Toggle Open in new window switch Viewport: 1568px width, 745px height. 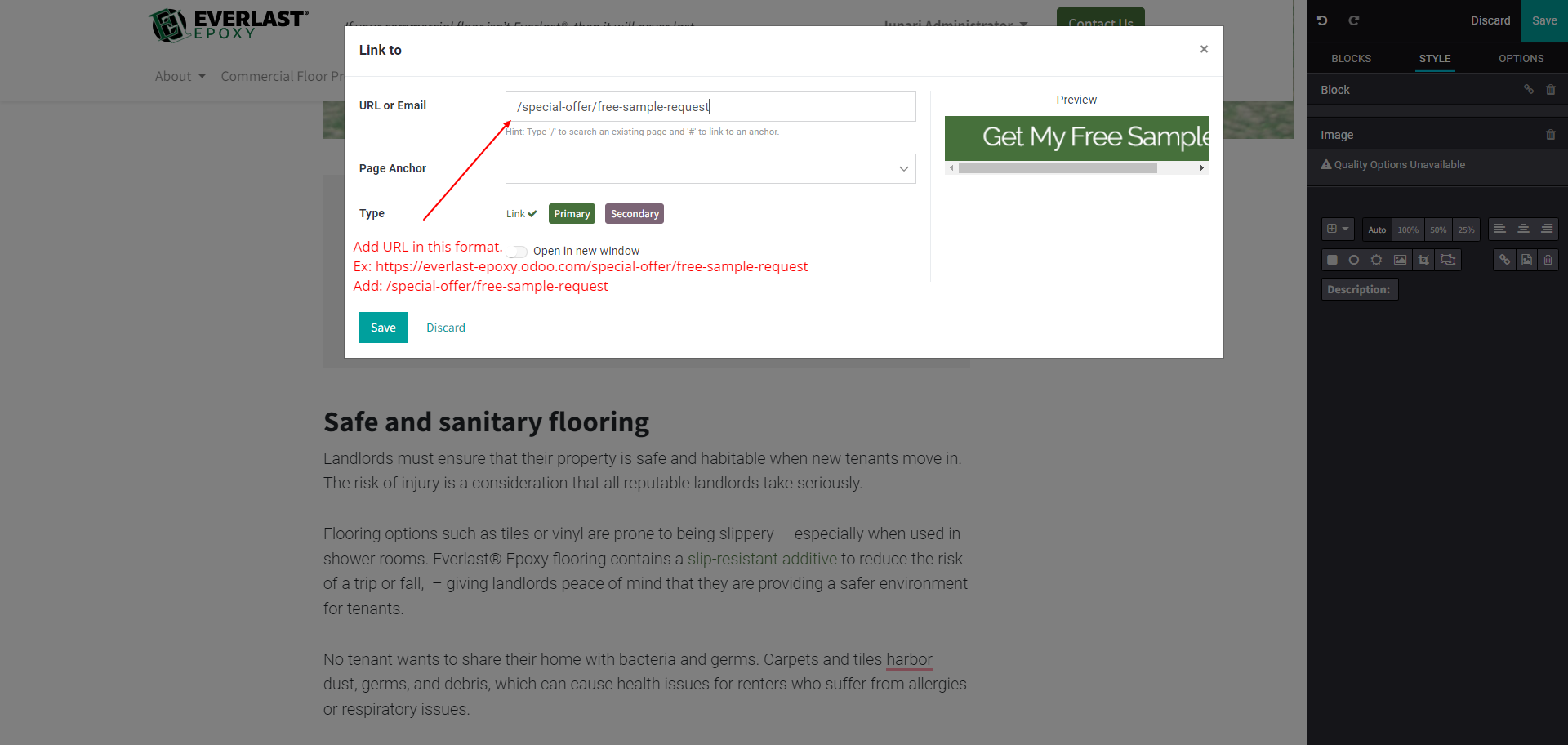tap(518, 251)
